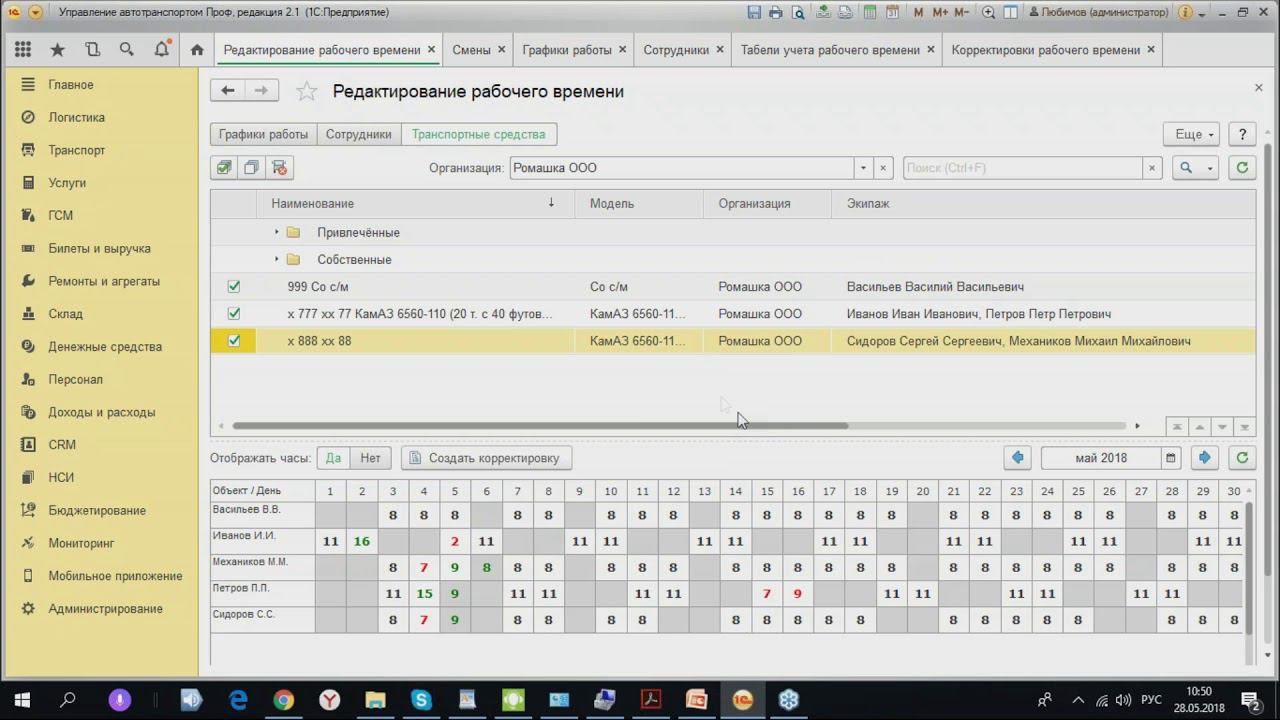This screenshot has width=1280, height=720.
Task: Expand the Привлечённые folder
Action: click(277, 232)
